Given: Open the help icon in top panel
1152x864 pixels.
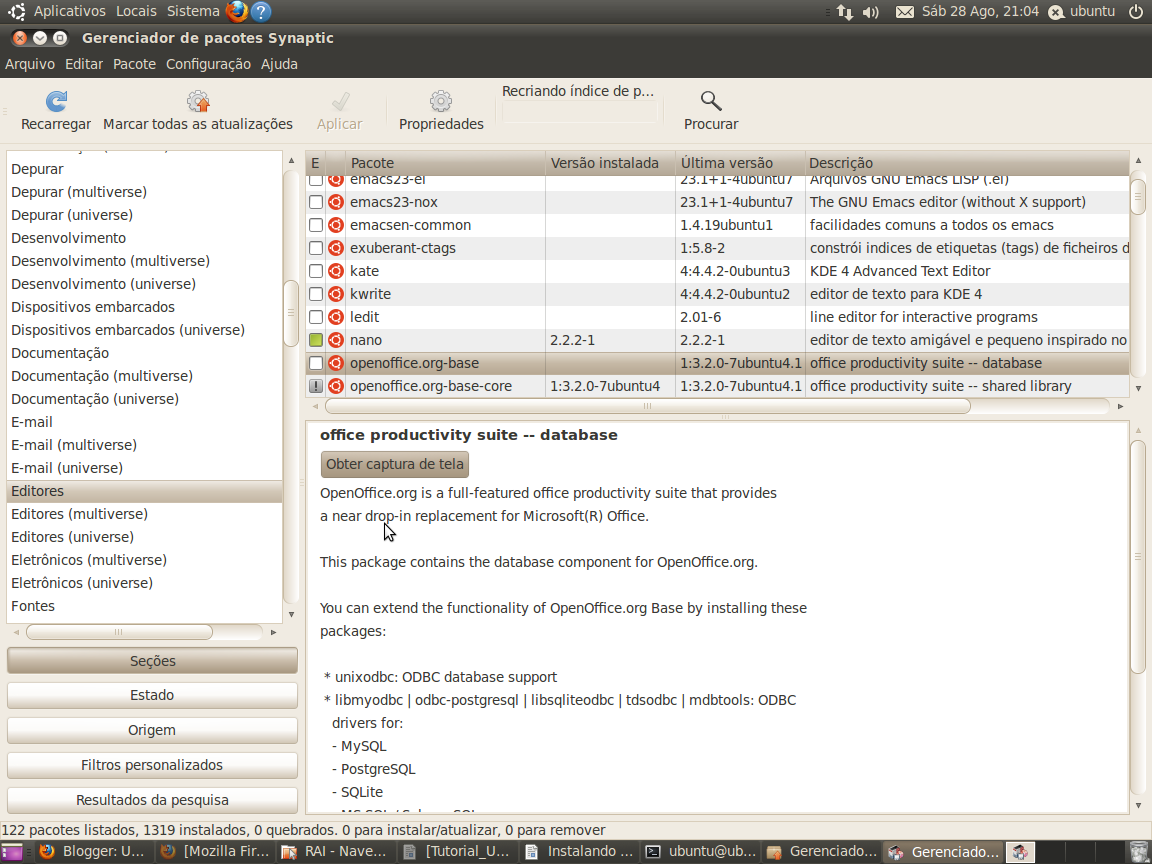Looking at the screenshot, I should click(261, 11).
